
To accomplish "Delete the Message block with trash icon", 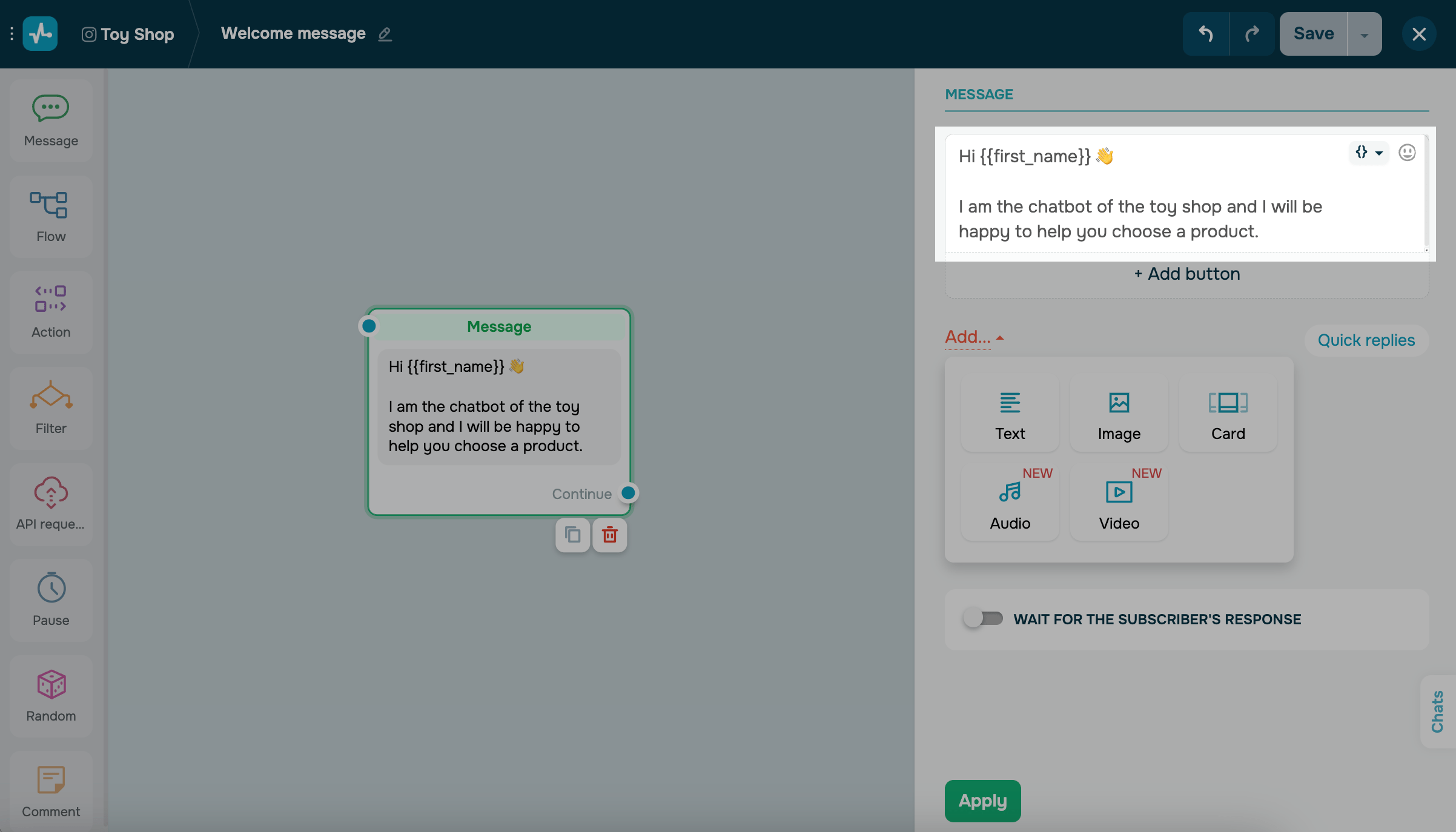I will click(x=609, y=535).
